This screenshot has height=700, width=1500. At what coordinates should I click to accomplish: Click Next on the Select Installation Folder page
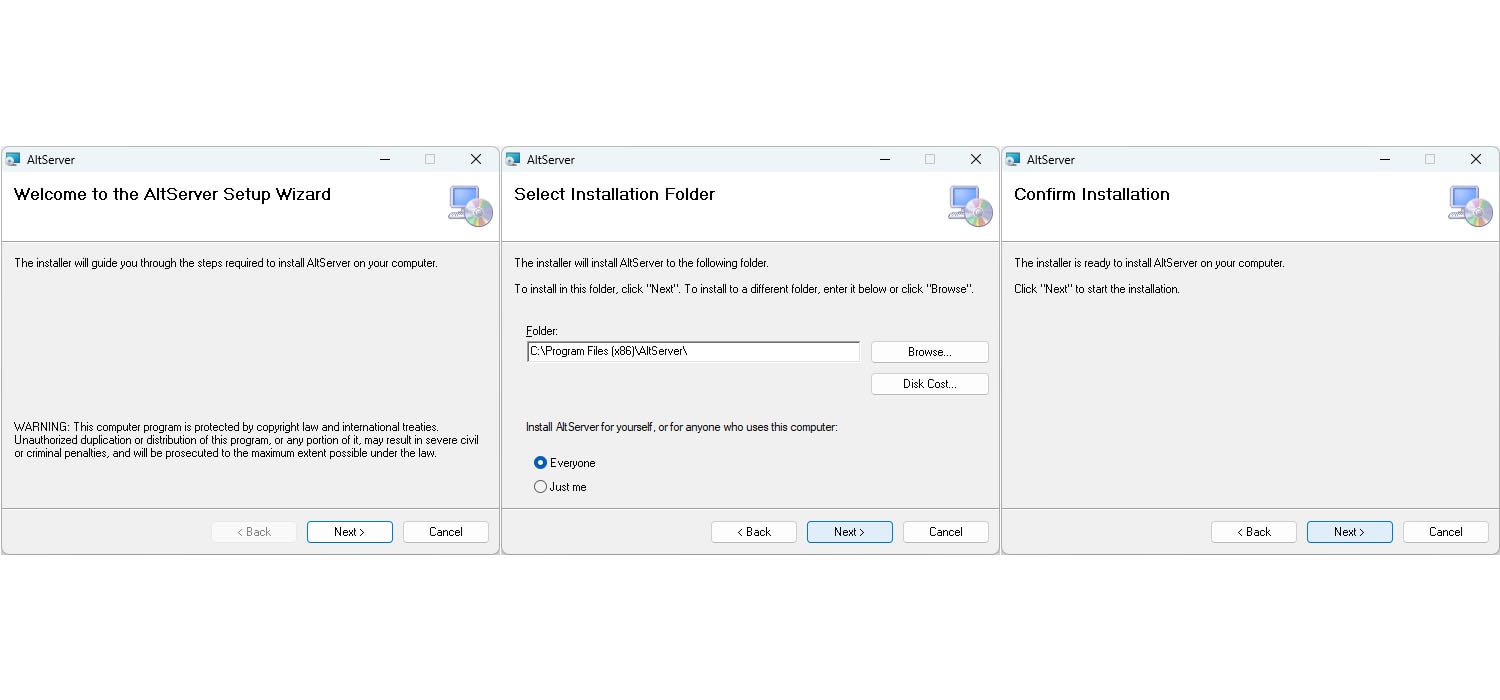(x=849, y=532)
